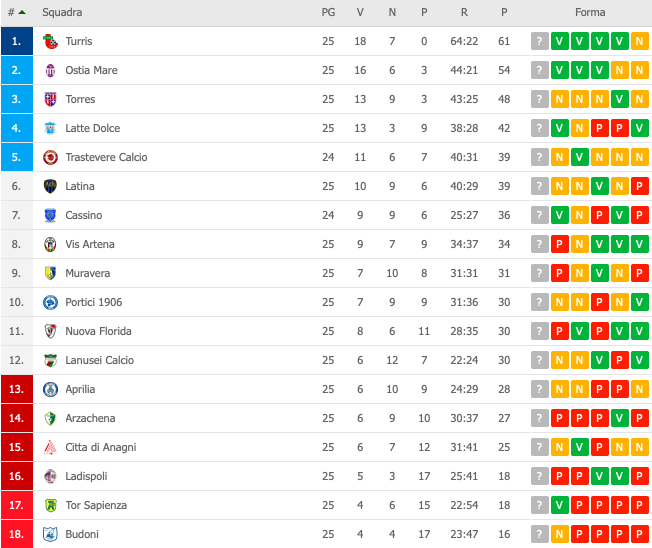This screenshot has height=548, width=652.
Task: Click the grey ? next-match box for Turris
Action: [x=539, y=41]
